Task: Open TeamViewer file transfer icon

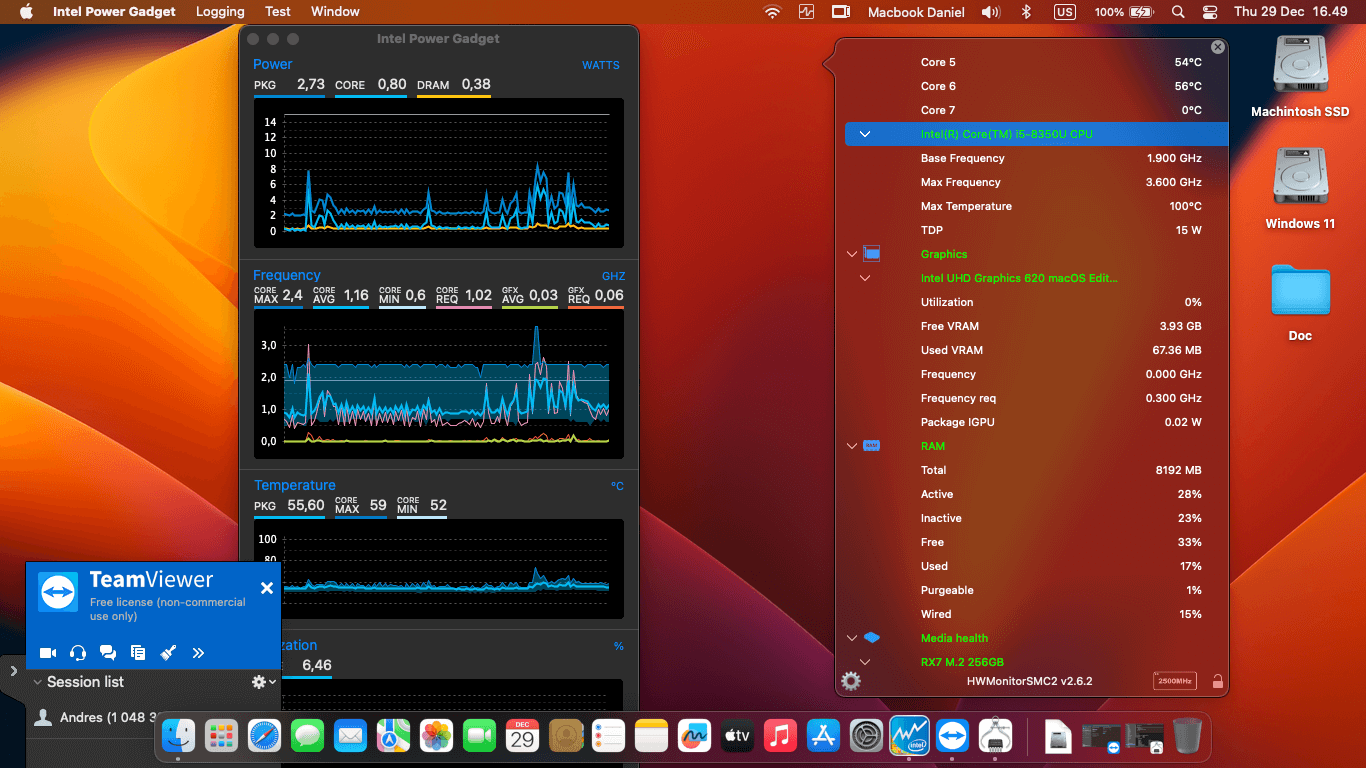Action: (x=138, y=652)
